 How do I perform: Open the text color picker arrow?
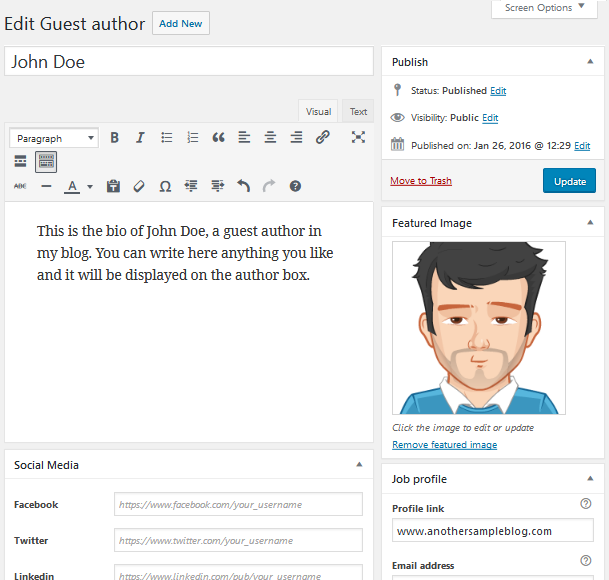coord(90,187)
